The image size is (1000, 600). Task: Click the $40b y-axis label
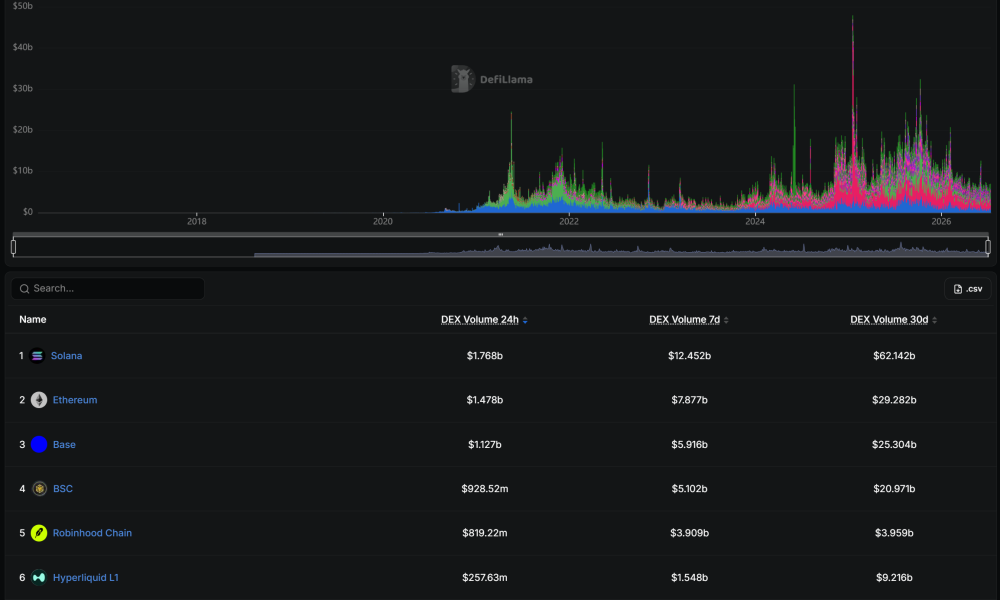pos(23,47)
